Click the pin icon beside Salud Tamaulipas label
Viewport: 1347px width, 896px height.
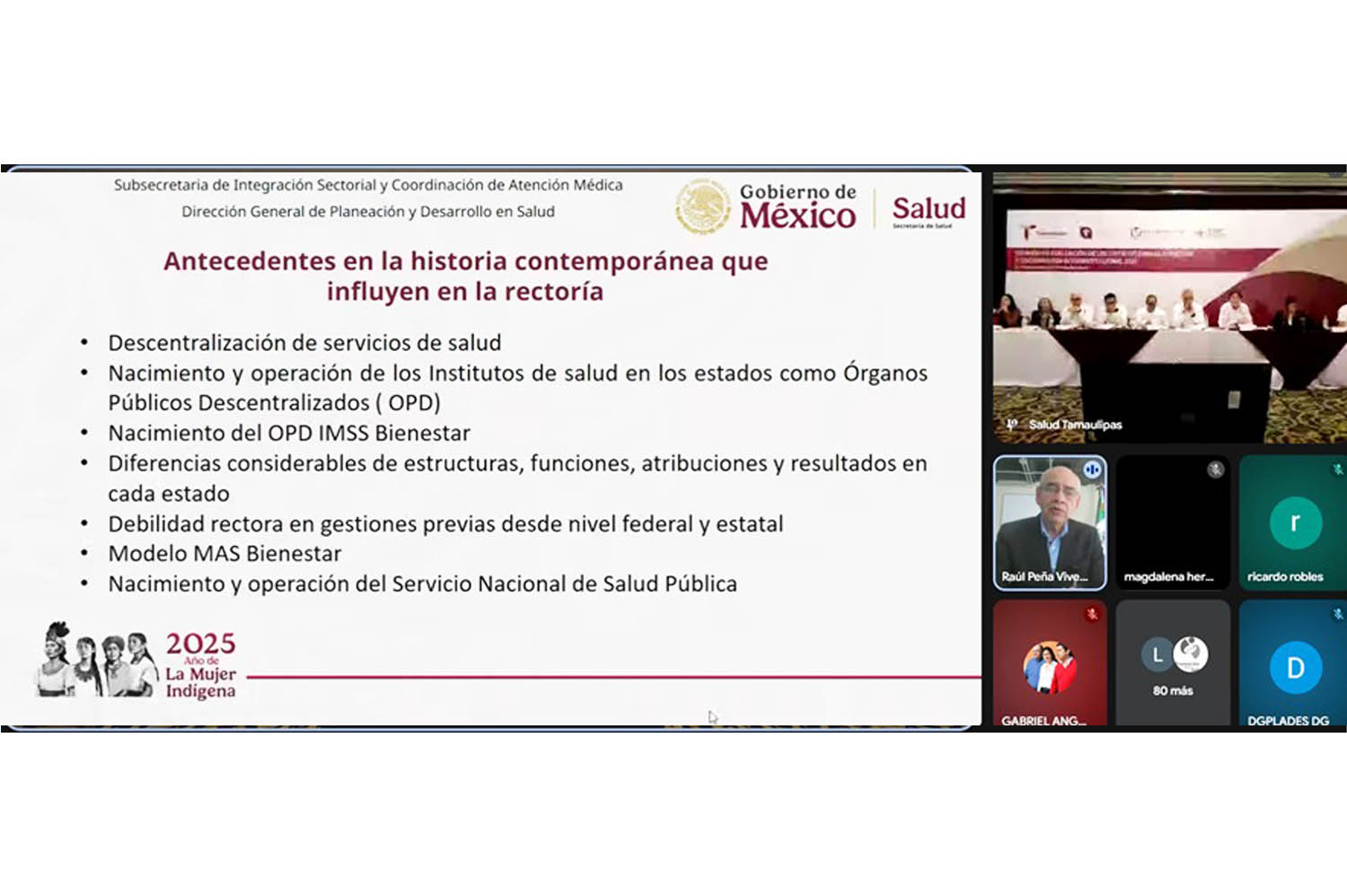(x=1012, y=425)
